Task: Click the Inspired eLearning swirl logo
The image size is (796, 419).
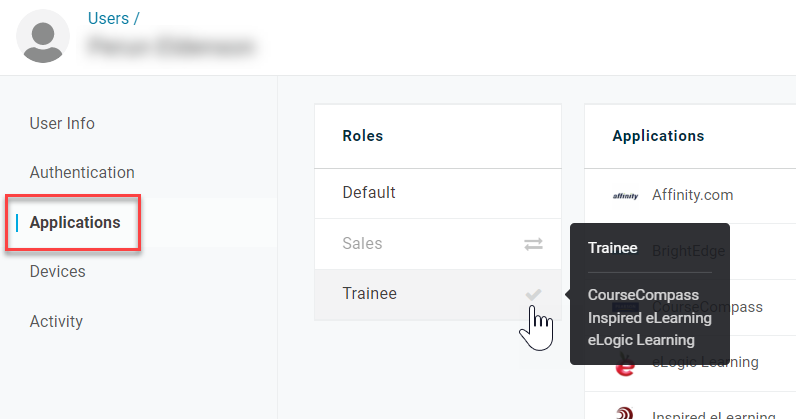Action: click(x=625, y=413)
